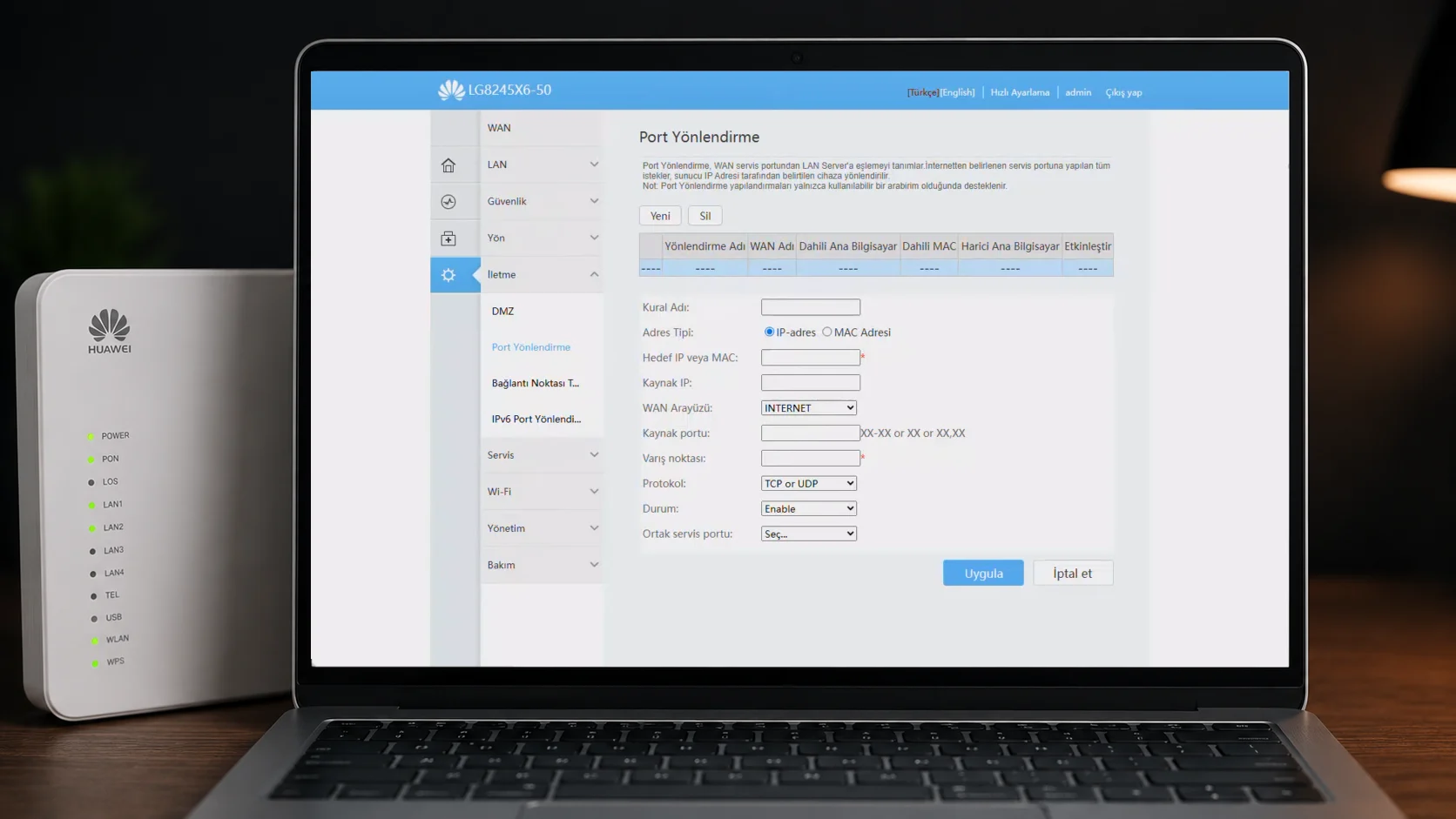Screen dimensions: 1456x819
Task: Select the medical kit maintenance icon
Action: [448, 238]
